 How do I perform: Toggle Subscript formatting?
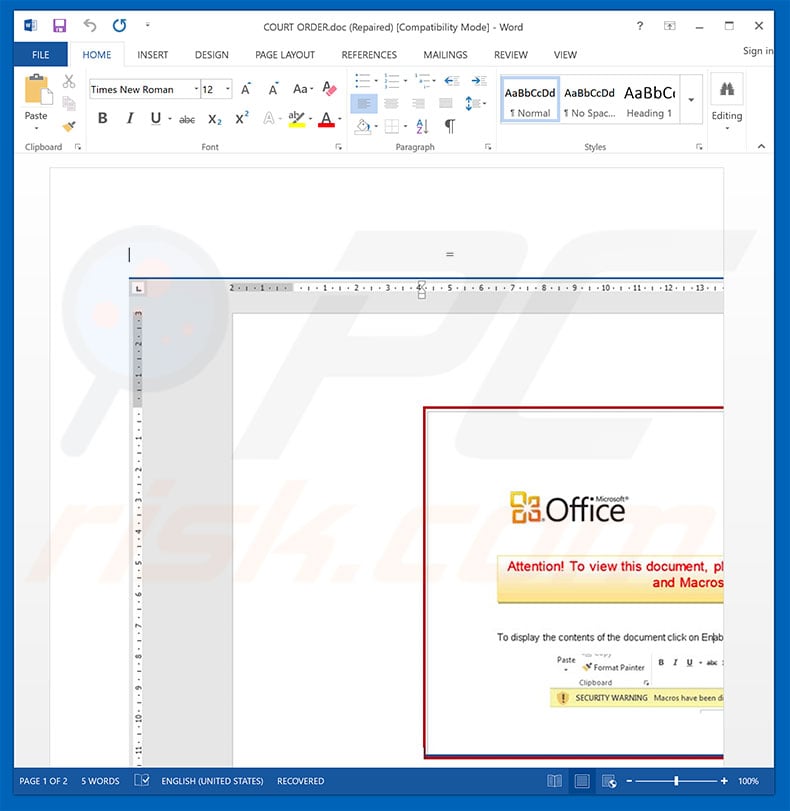[215, 119]
